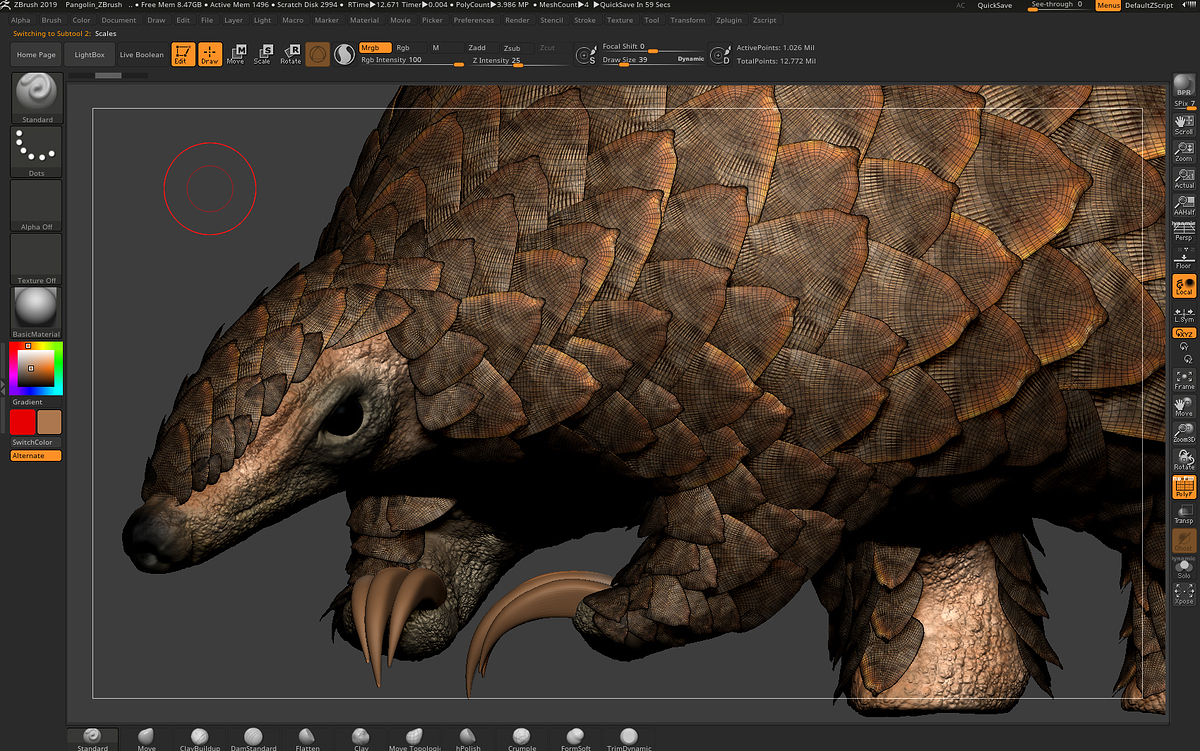Viewport: 1200px width, 751px height.
Task: Select the ClayBuildup brush
Action: (199, 739)
